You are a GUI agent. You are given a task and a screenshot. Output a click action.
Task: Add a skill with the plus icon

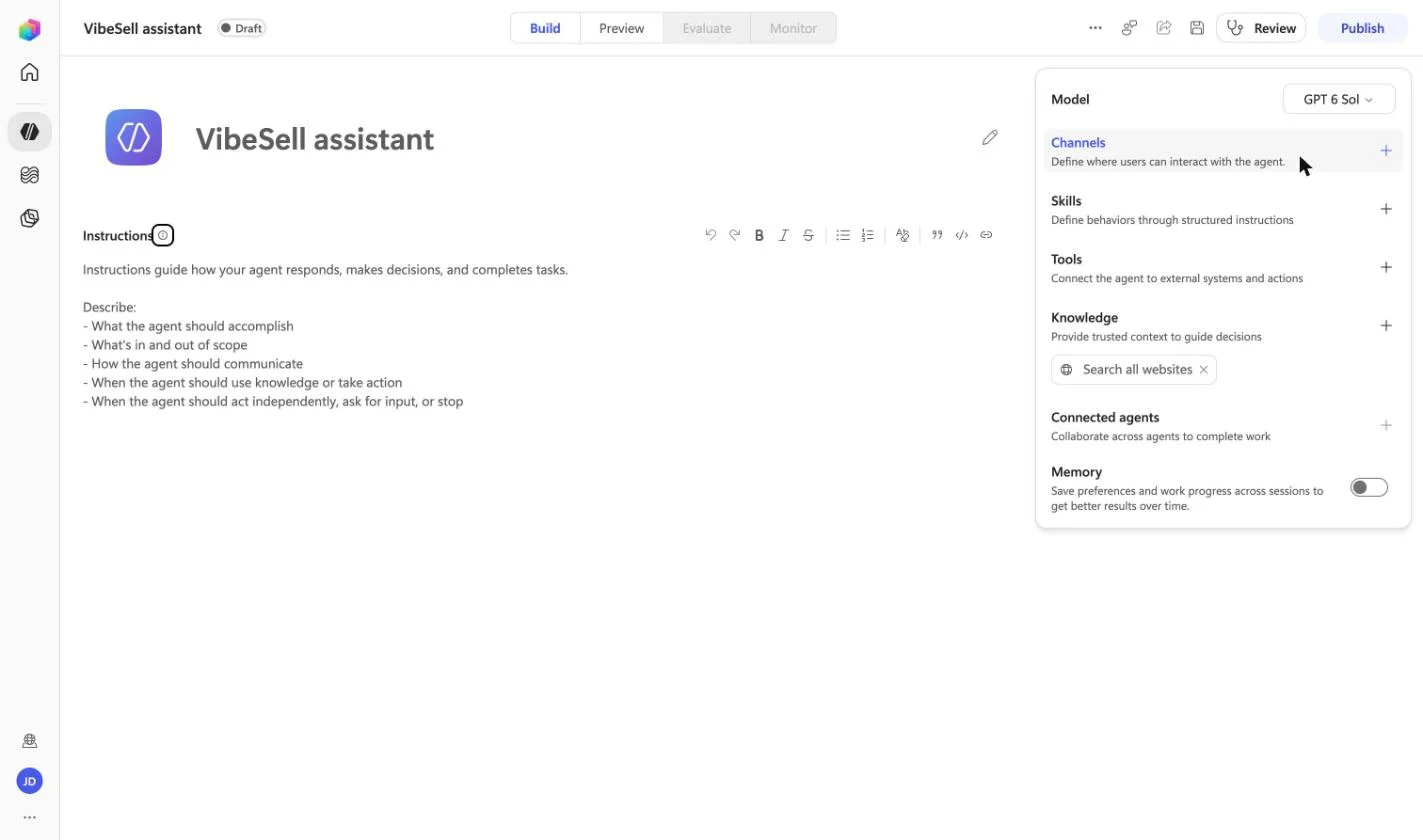coord(1386,209)
